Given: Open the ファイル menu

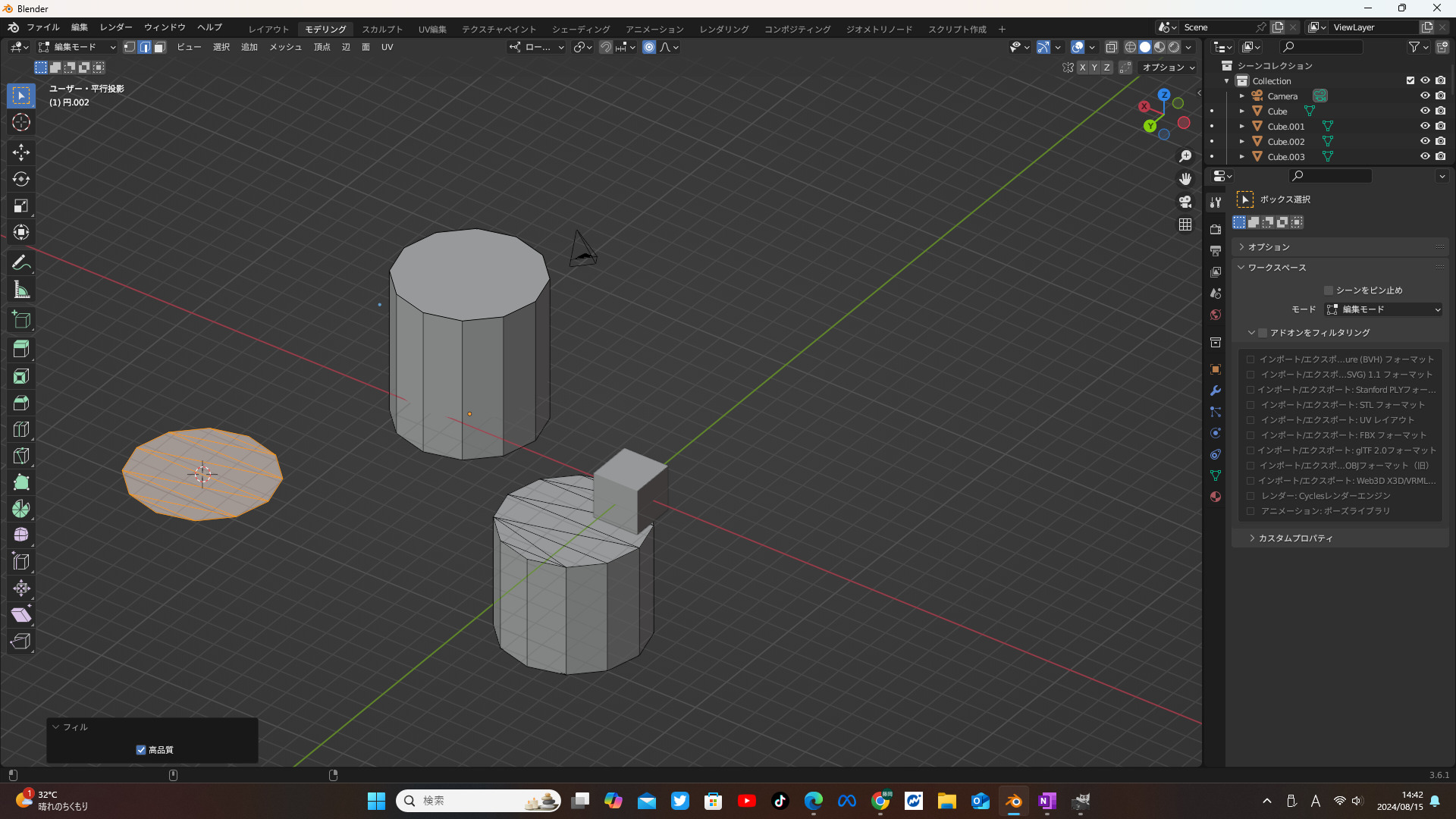Looking at the screenshot, I should coord(43,27).
